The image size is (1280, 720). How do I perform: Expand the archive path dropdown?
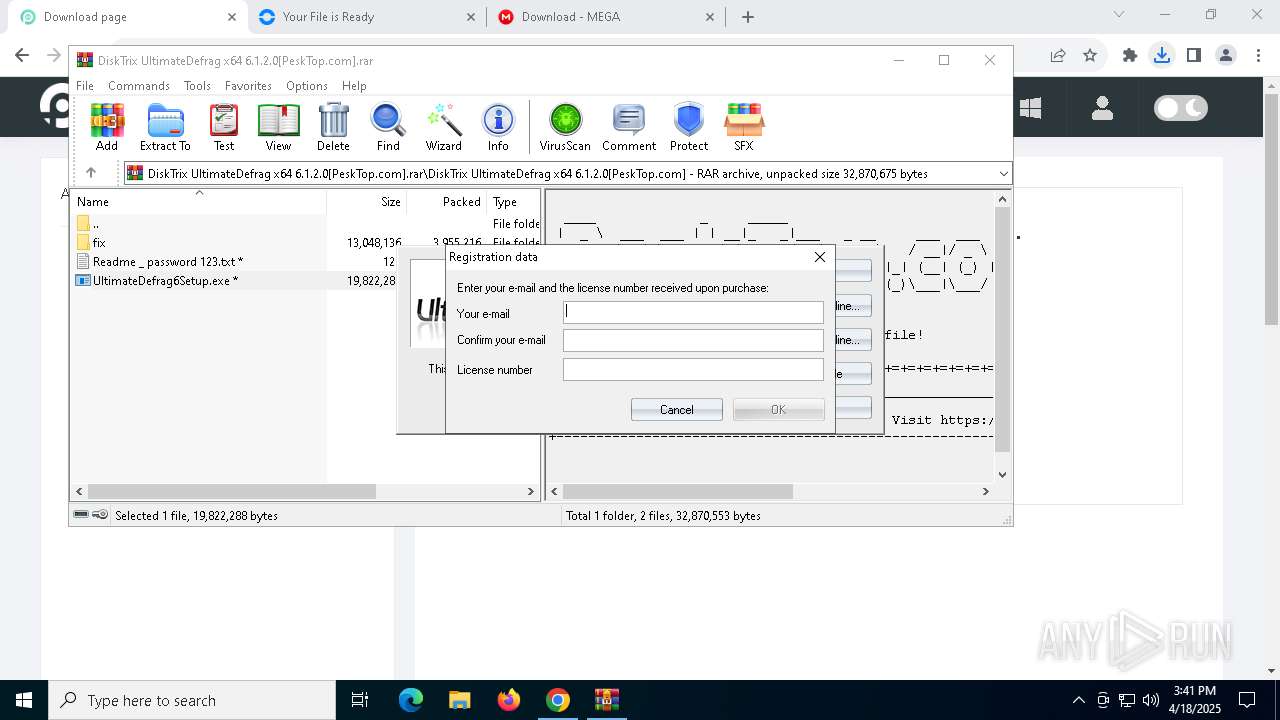[1003, 174]
